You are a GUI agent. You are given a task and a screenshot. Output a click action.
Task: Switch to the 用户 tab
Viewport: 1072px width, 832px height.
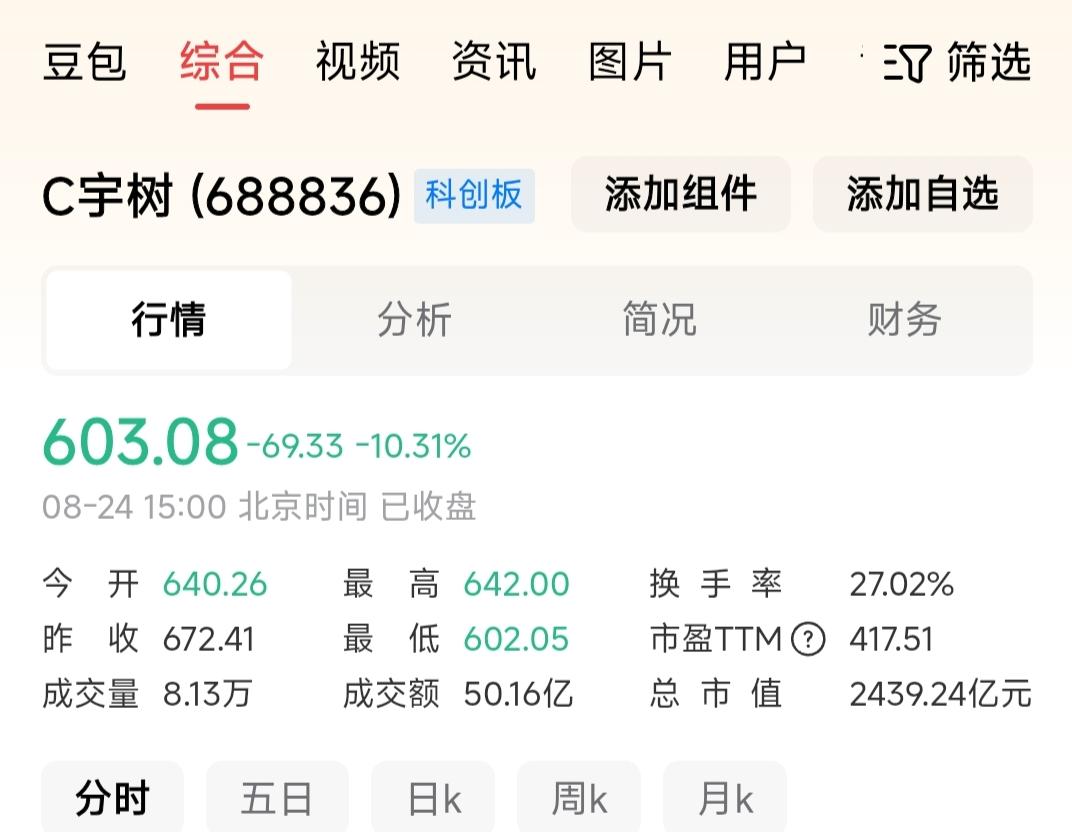coord(765,62)
